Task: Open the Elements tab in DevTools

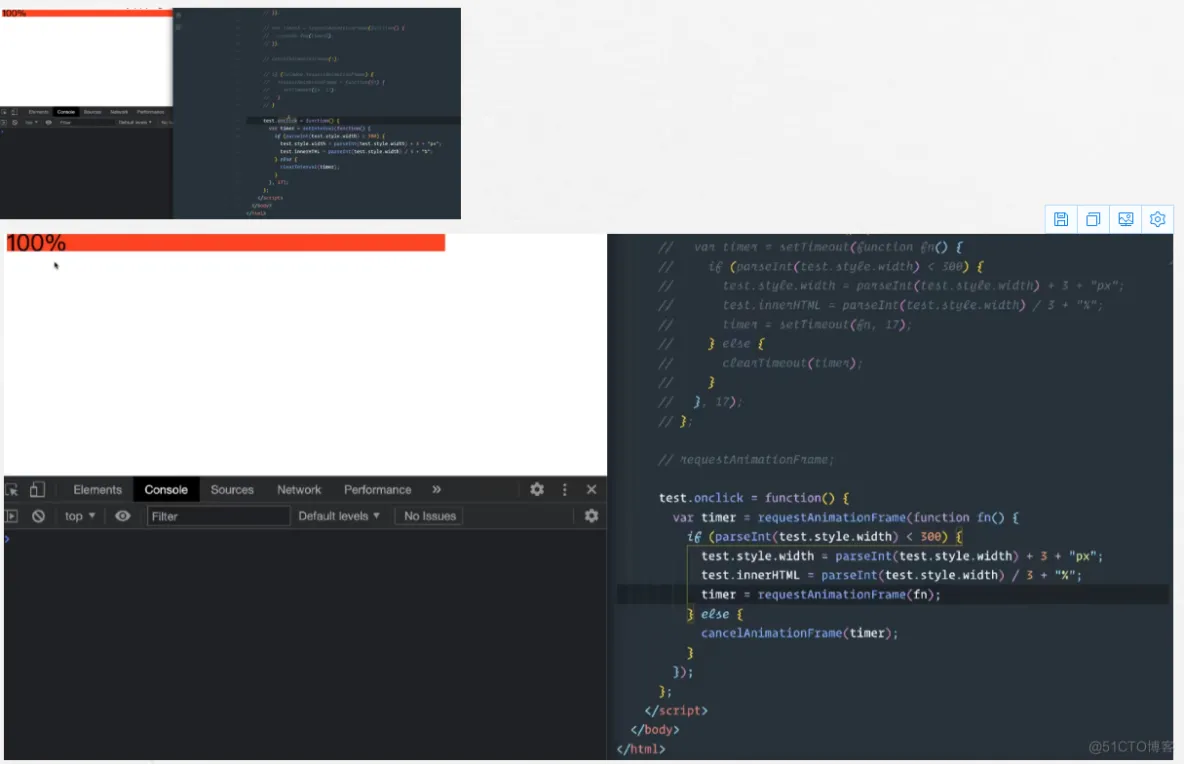Action: (97, 490)
